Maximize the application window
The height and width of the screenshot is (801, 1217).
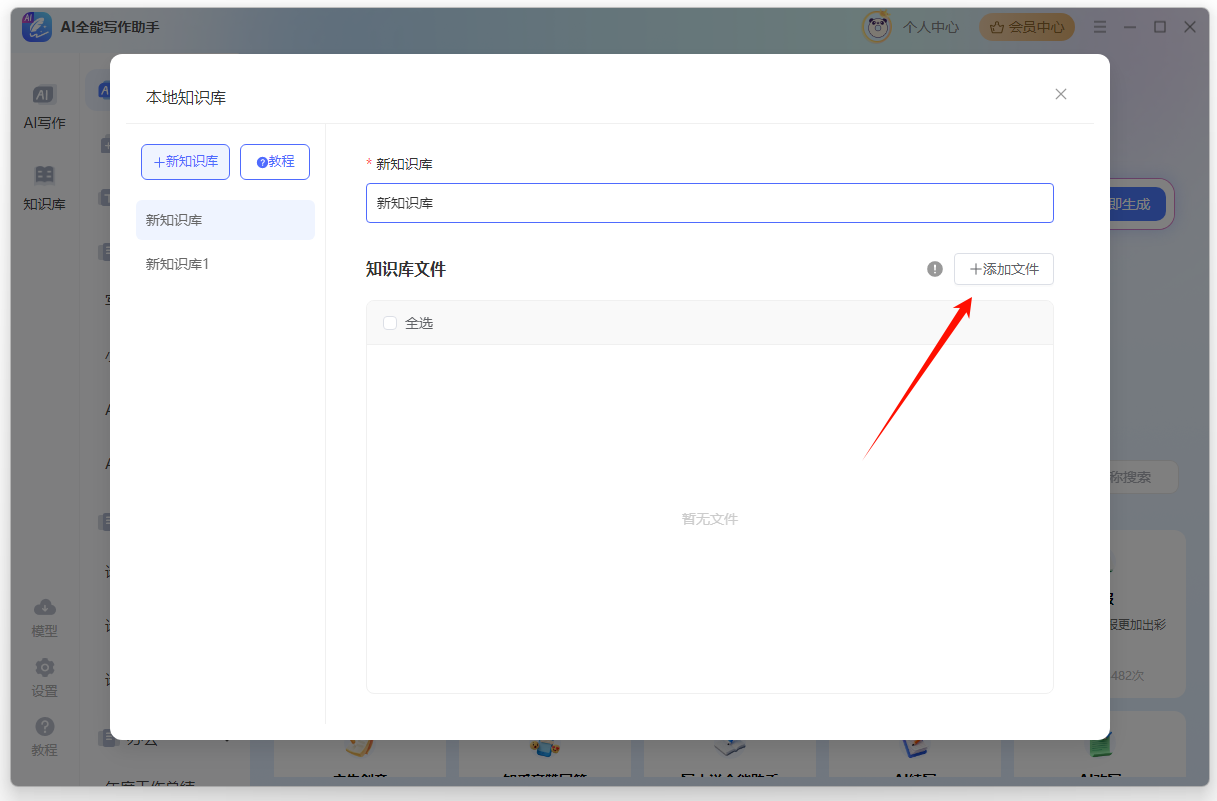pyautogui.click(x=1160, y=27)
